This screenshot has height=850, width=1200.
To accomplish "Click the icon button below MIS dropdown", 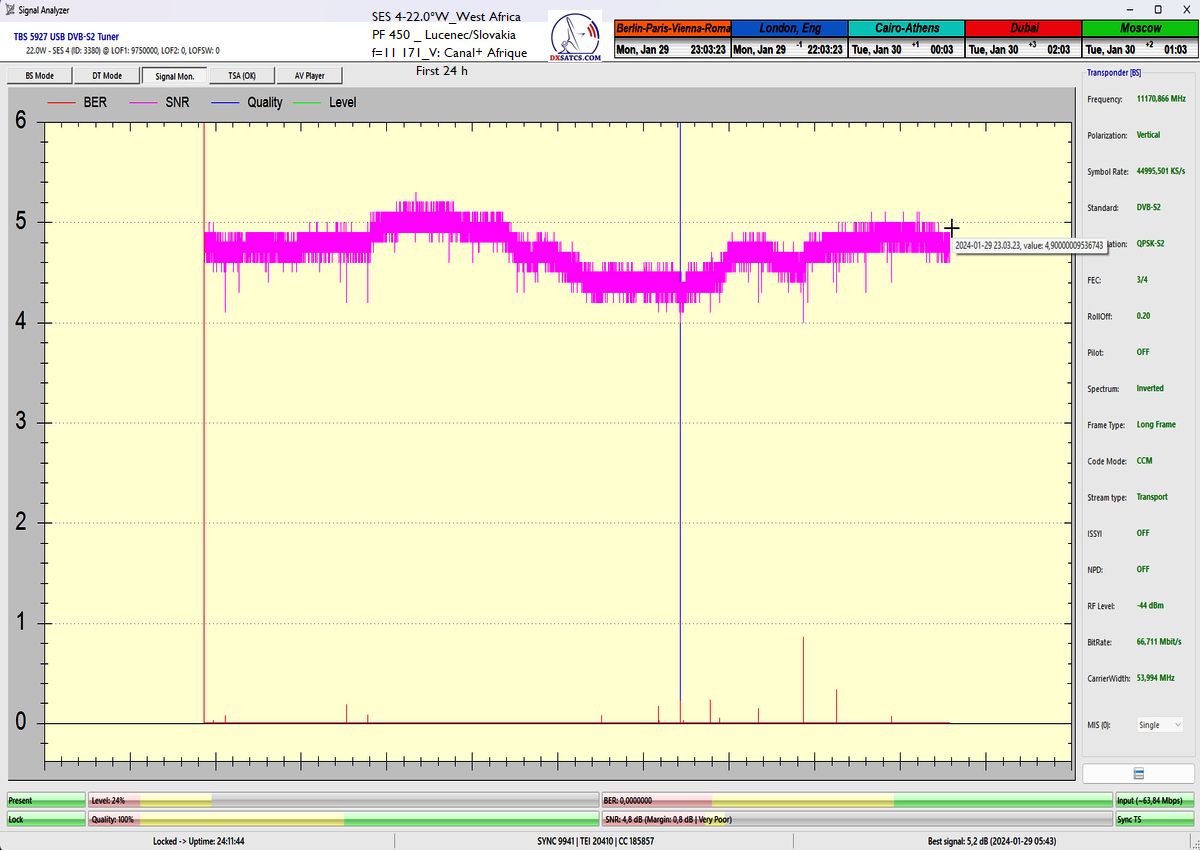I will coord(1138,774).
